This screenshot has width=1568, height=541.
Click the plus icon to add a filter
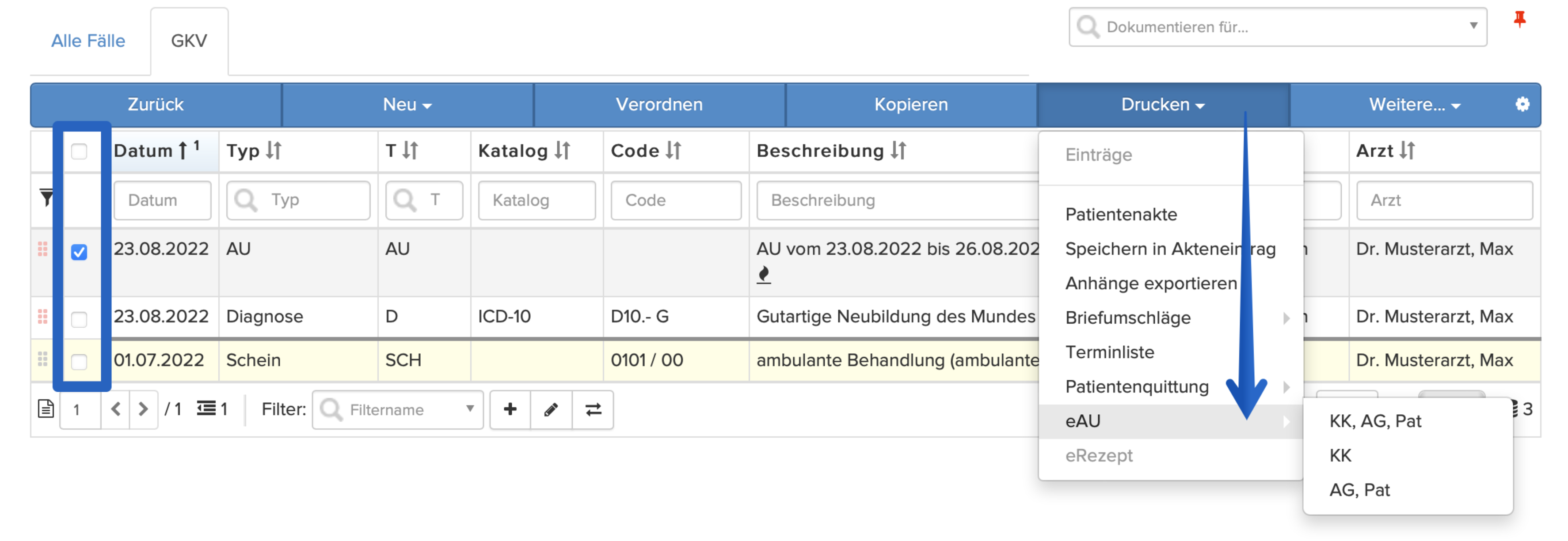[510, 409]
